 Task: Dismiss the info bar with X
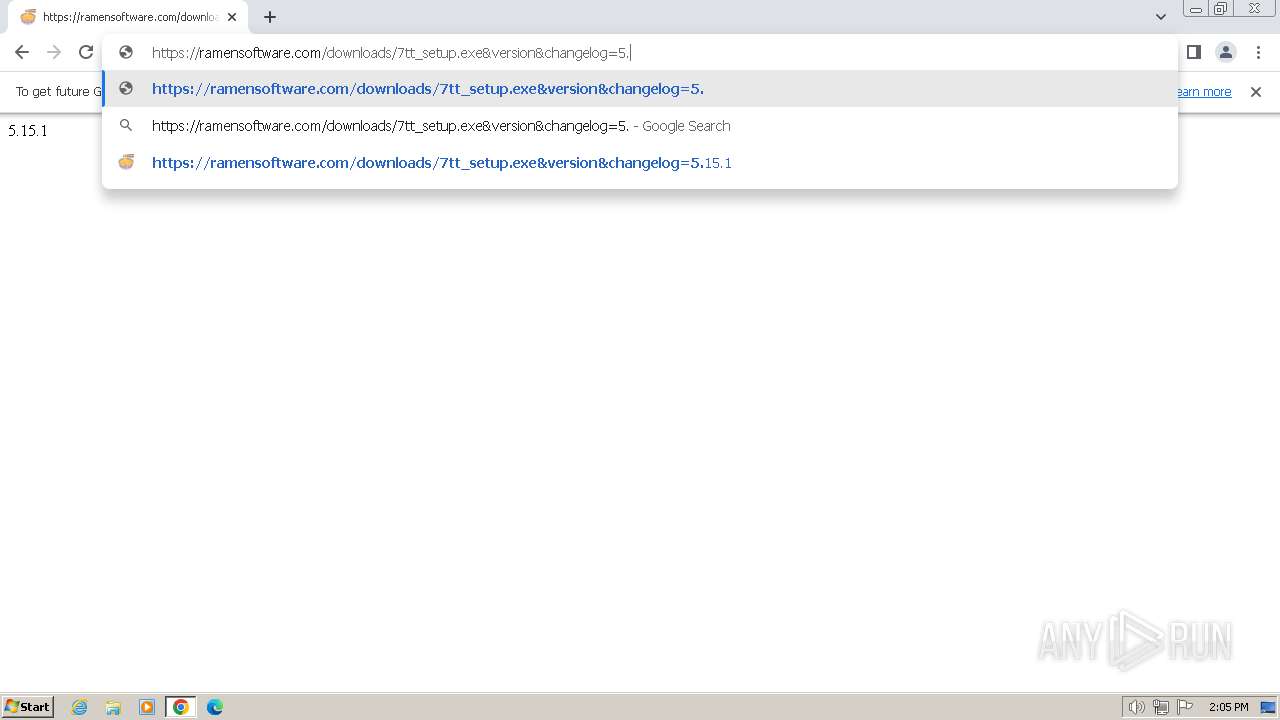1256,92
